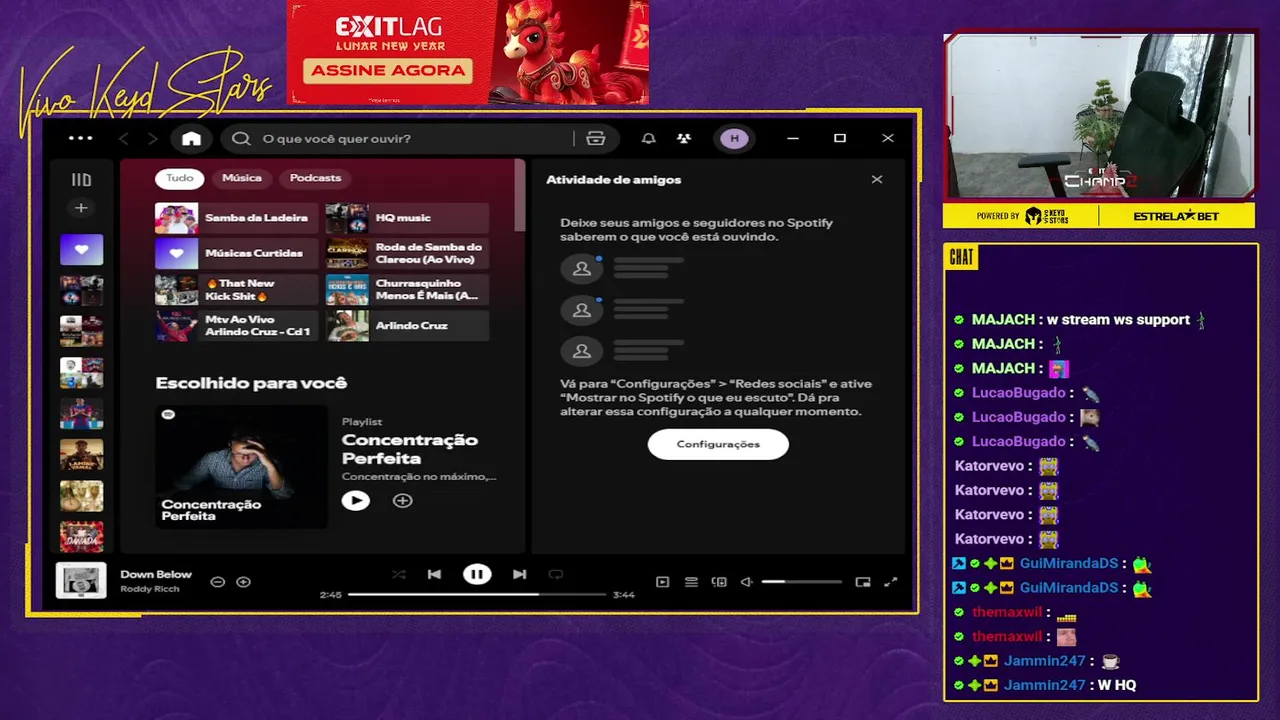Open the profile avatar labeled H

coord(734,139)
